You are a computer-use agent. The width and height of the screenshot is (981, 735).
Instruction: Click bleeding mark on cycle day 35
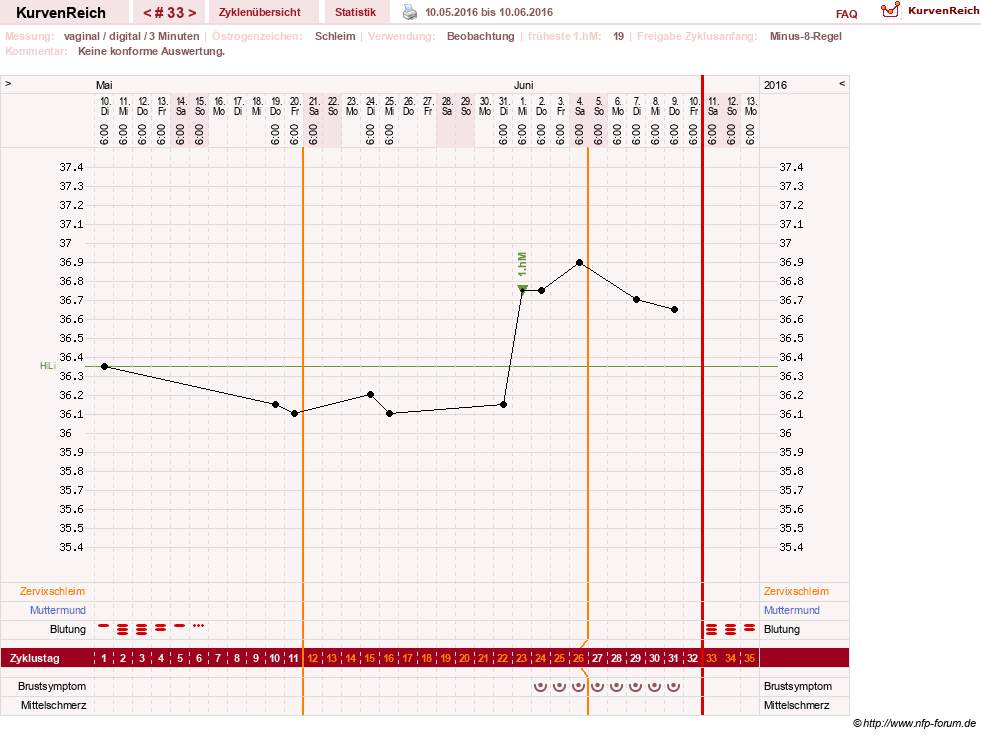(750, 627)
